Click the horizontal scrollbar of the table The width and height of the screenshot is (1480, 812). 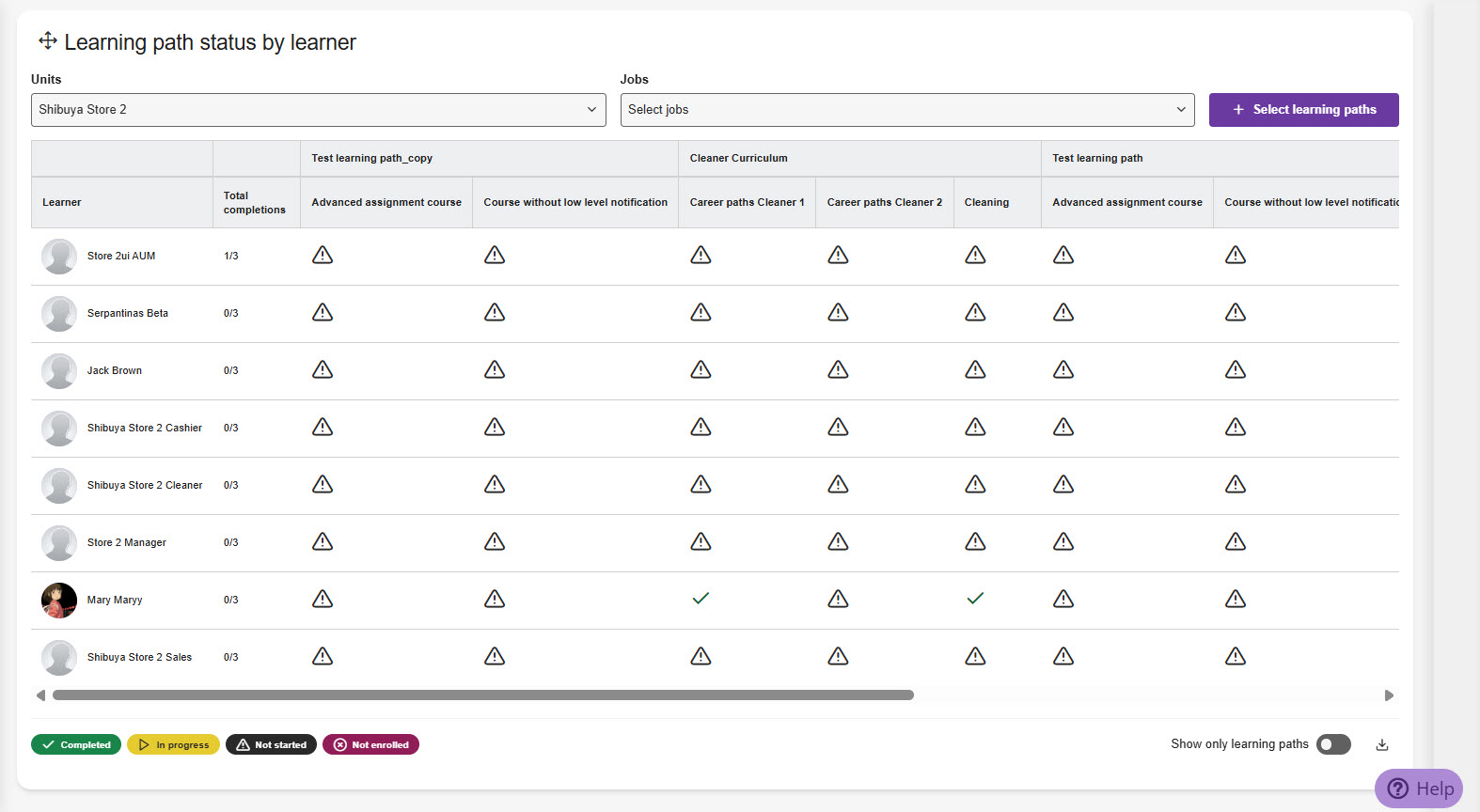[x=483, y=695]
